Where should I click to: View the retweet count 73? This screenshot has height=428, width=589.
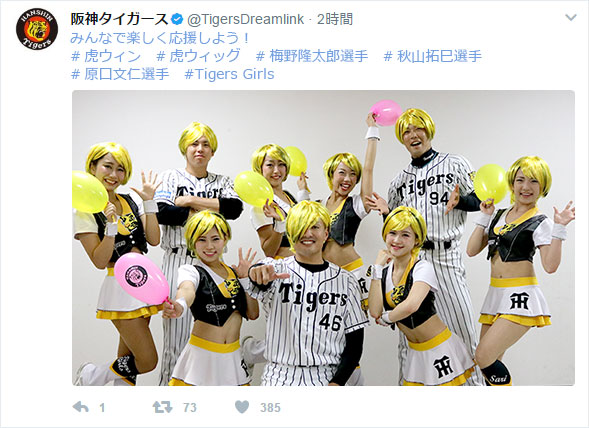click(190, 407)
